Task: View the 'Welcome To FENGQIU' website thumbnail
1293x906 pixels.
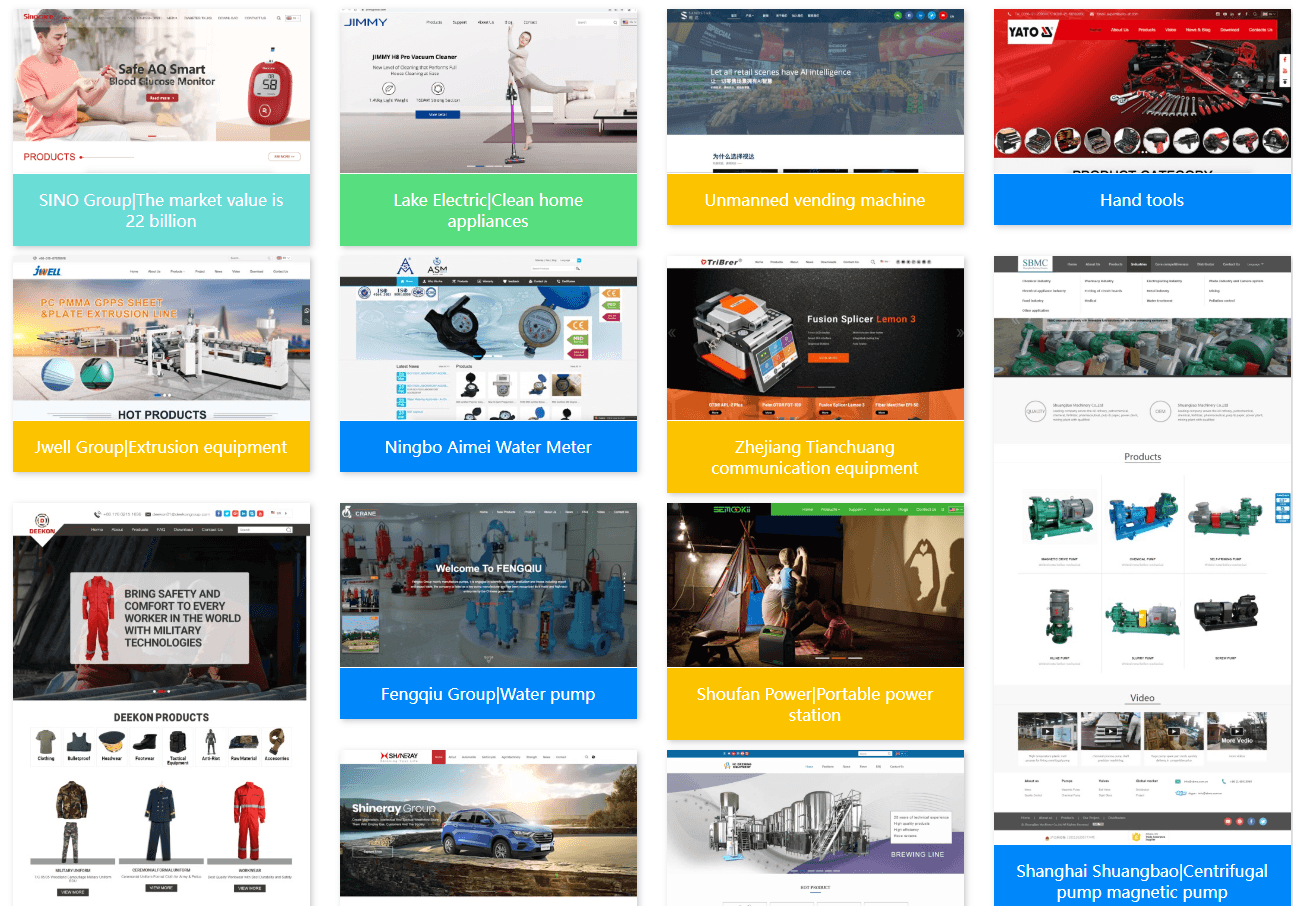Action: click(488, 586)
